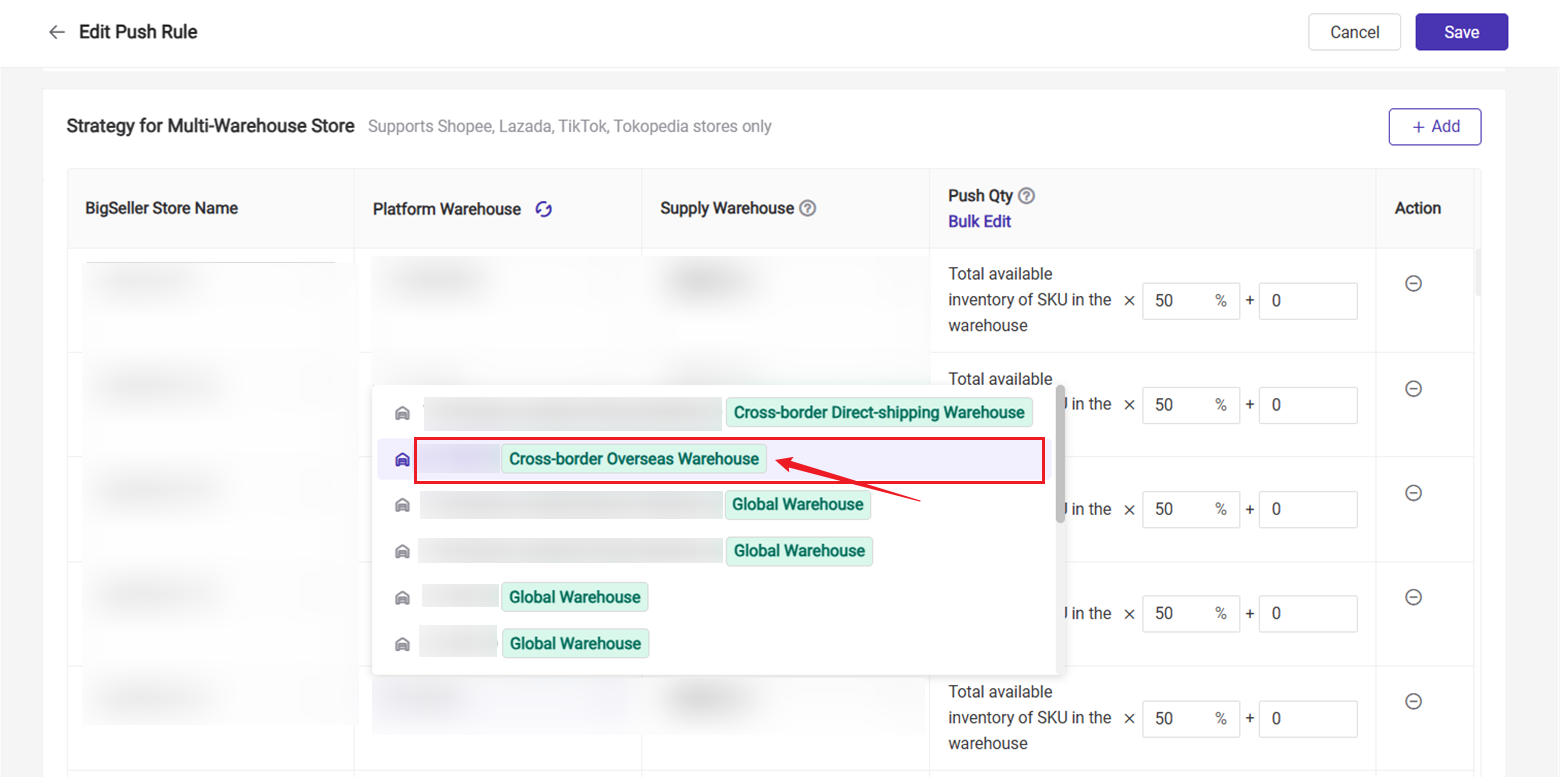Remove the fifth strategy row
The image size is (1560, 781).
coord(1413,702)
